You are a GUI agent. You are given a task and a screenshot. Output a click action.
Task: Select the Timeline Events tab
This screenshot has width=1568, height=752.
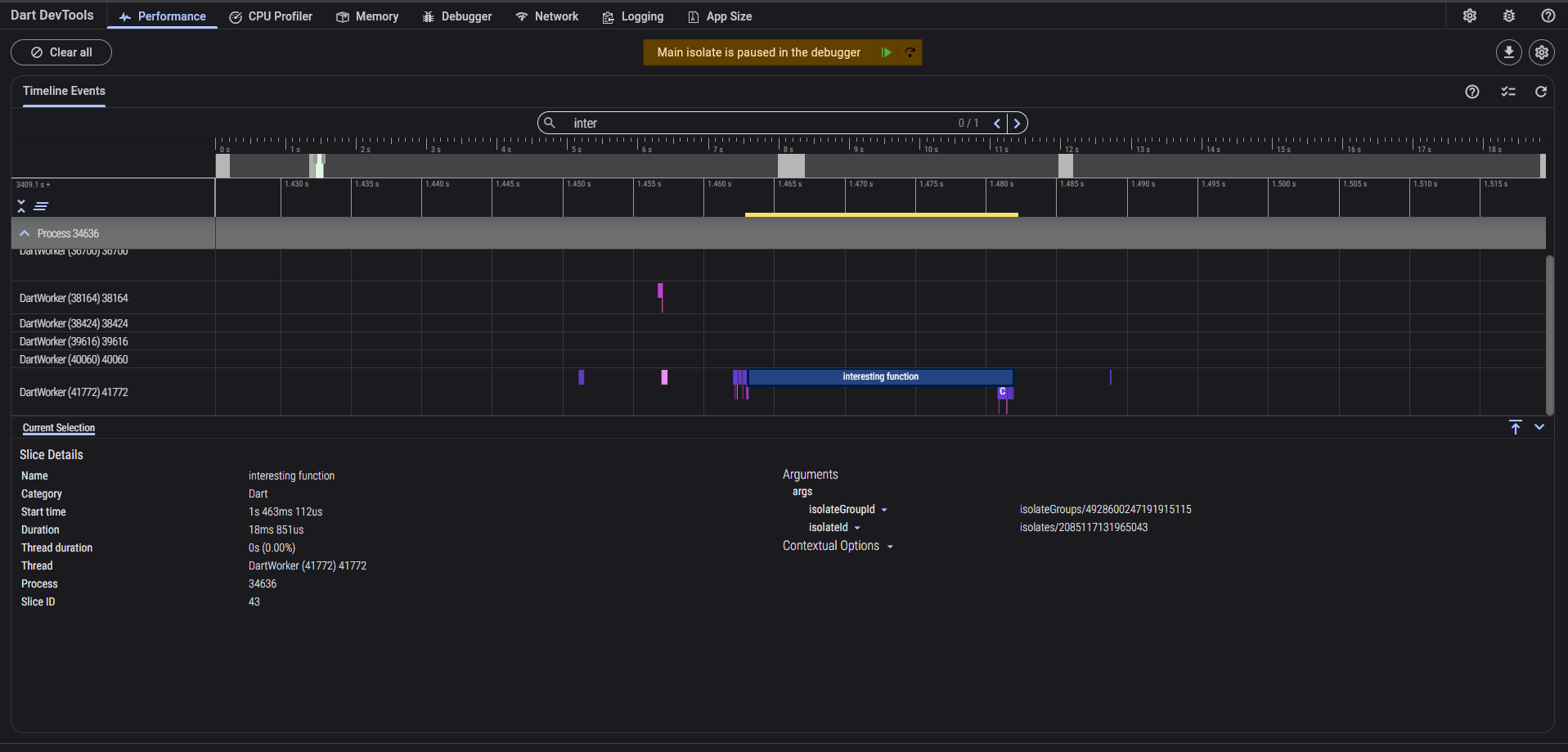(x=64, y=91)
